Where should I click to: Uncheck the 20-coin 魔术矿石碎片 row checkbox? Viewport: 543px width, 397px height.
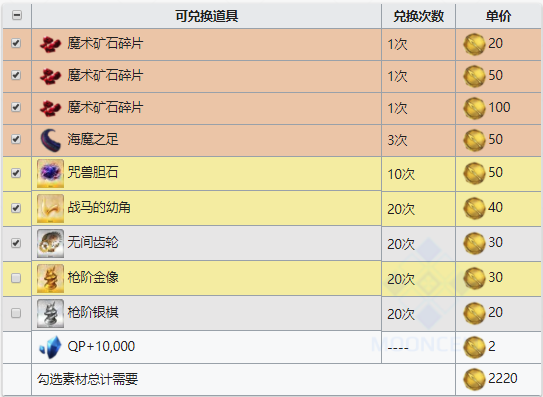(16, 43)
